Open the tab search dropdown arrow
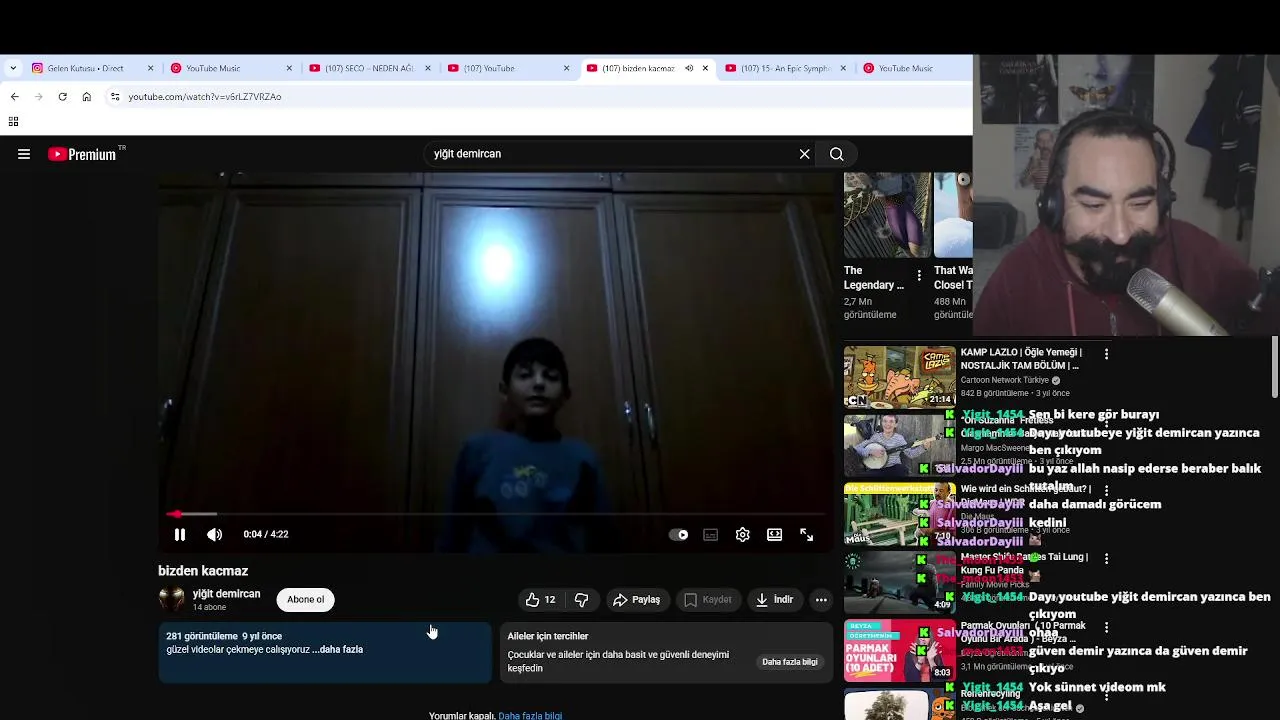 pos(12,68)
